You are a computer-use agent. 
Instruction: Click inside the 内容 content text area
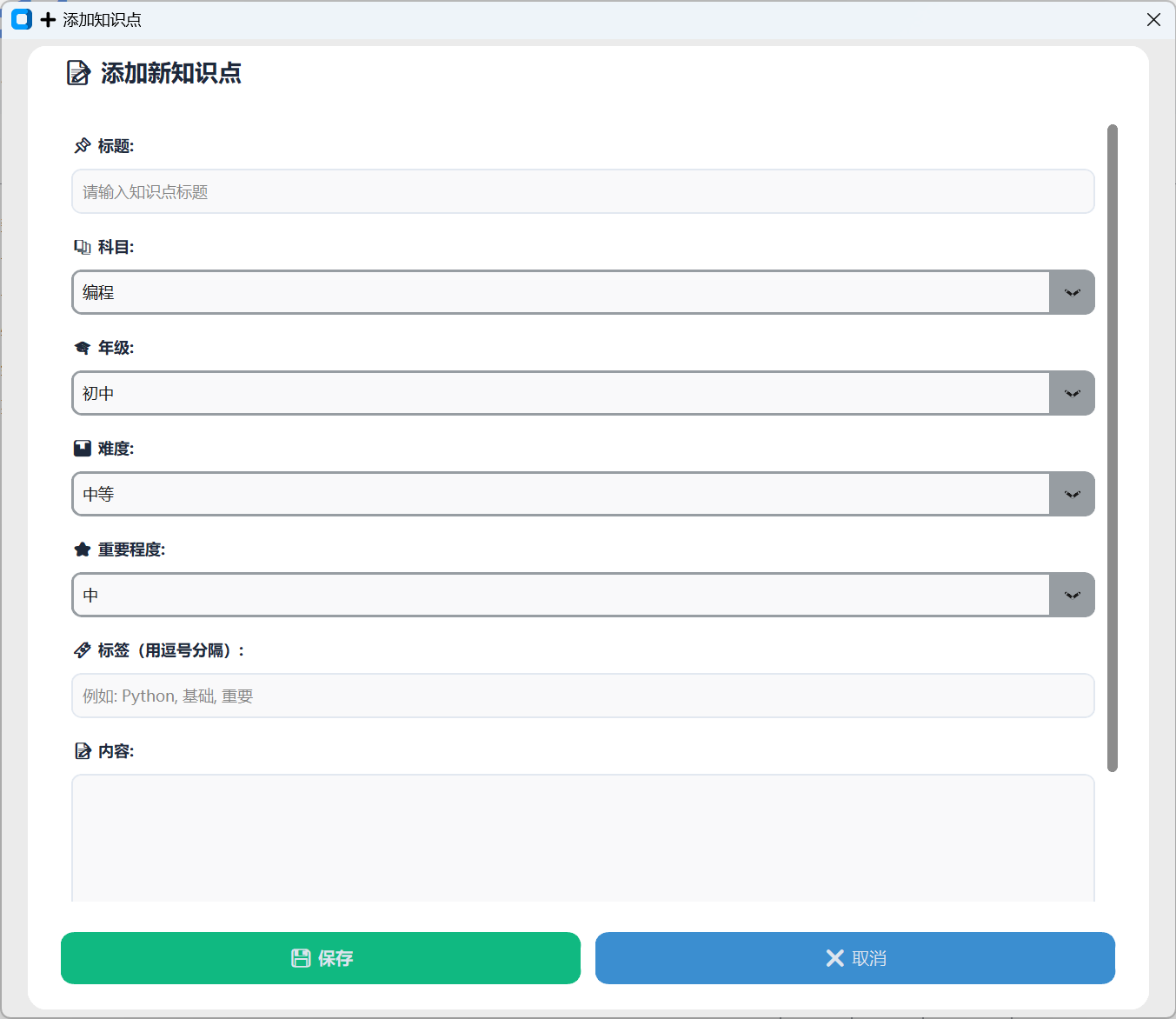583,838
